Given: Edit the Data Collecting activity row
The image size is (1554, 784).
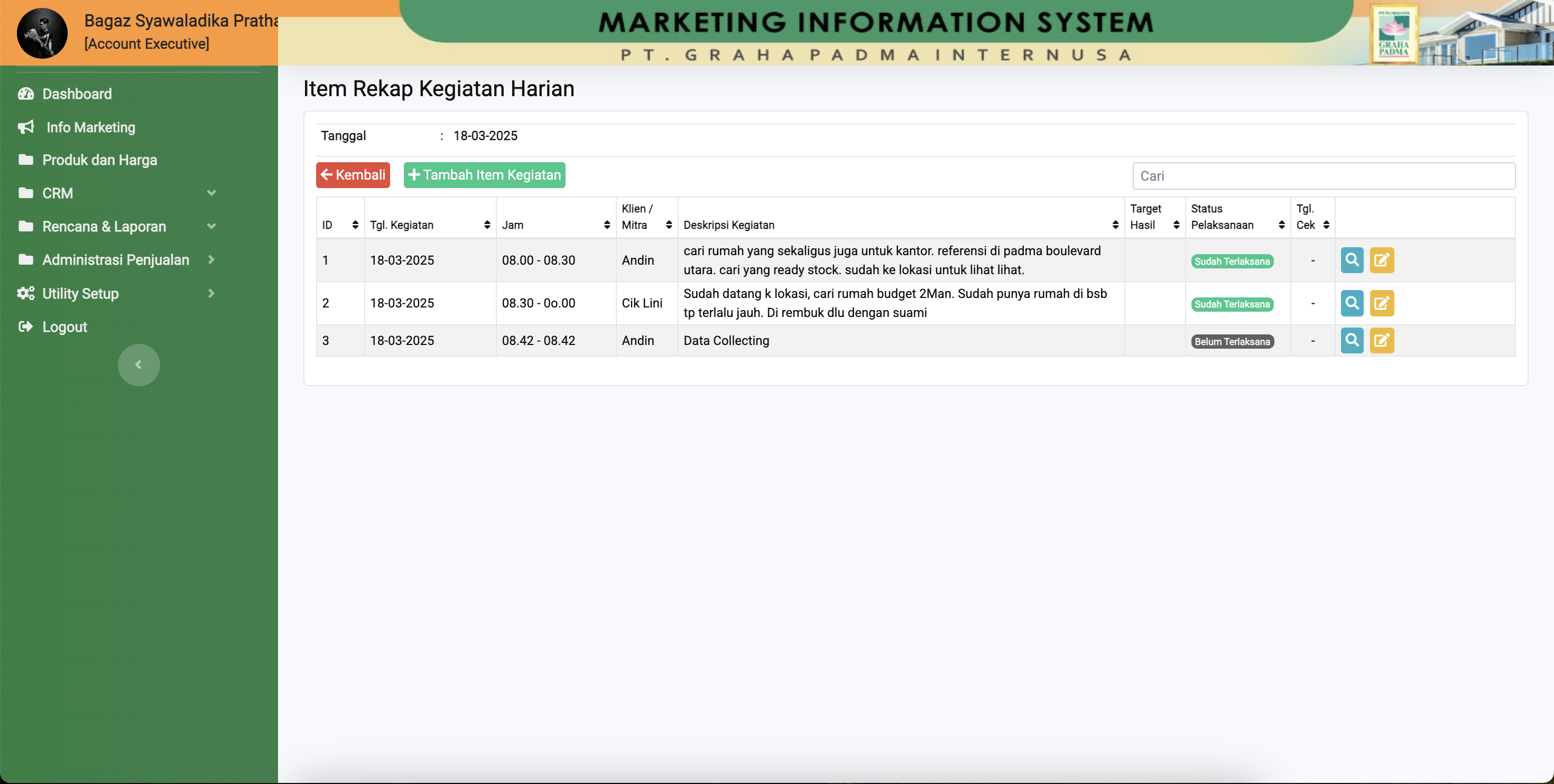Looking at the screenshot, I should click(1382, 340).
